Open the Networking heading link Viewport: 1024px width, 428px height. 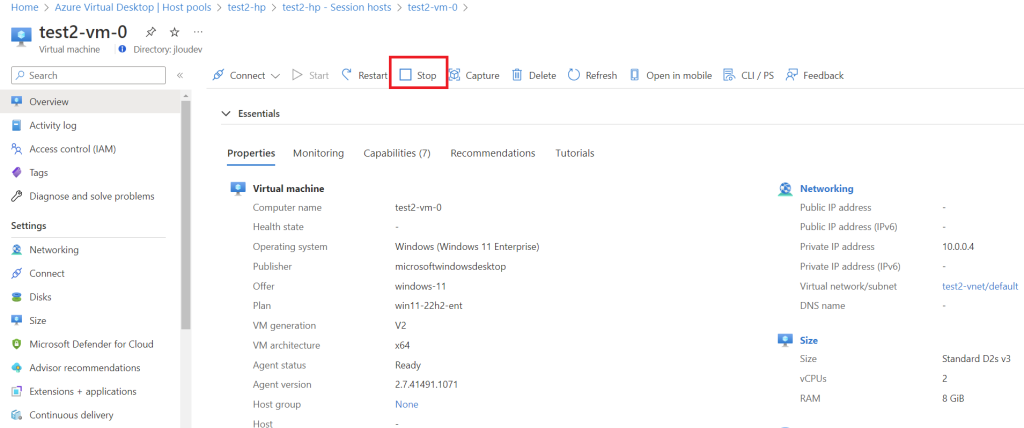point(826,188)
